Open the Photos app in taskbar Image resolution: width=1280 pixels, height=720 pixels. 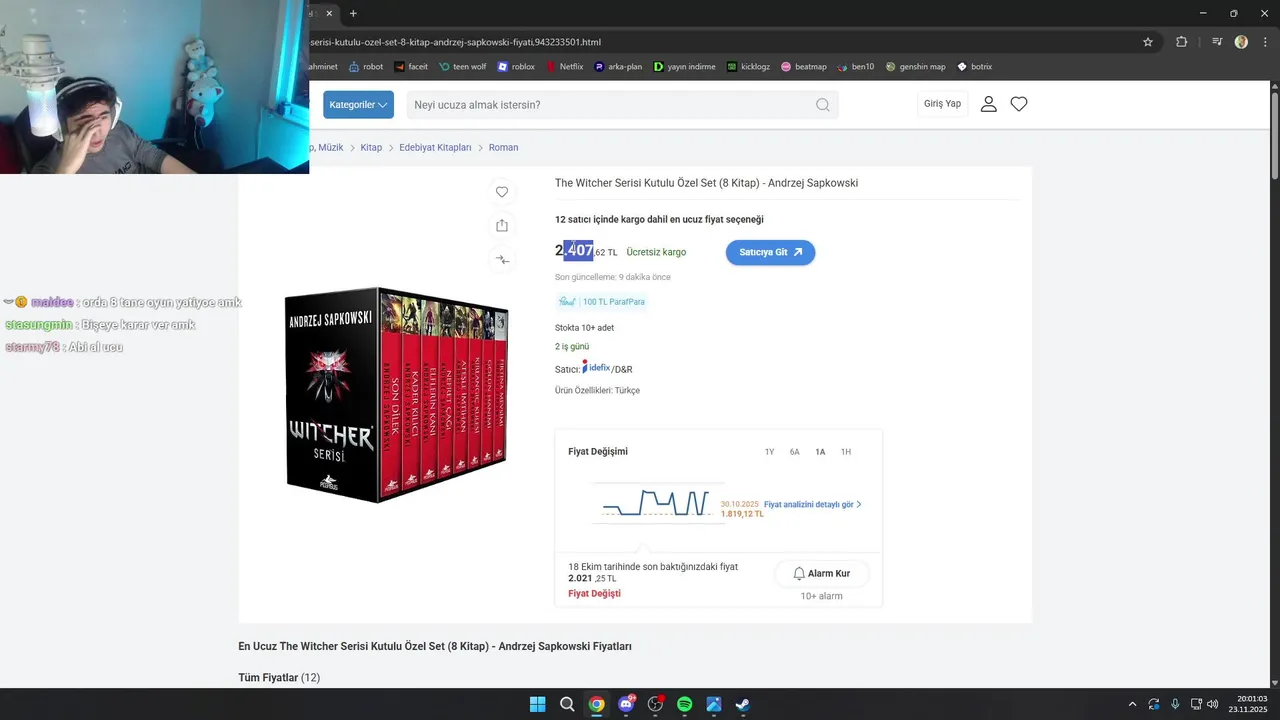[714, 704]
